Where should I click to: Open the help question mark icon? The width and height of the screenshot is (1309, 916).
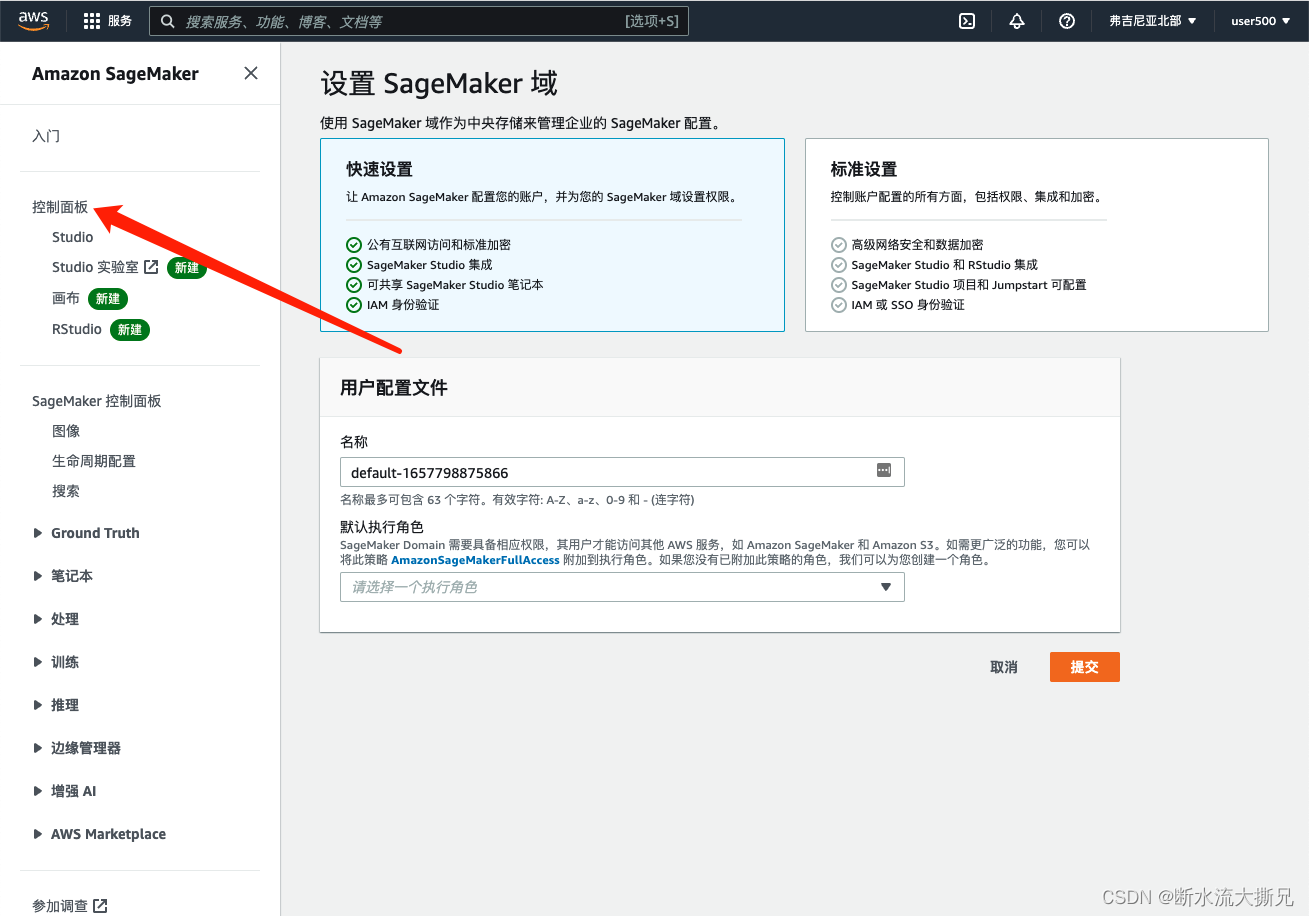click(x=1067, y=21)
